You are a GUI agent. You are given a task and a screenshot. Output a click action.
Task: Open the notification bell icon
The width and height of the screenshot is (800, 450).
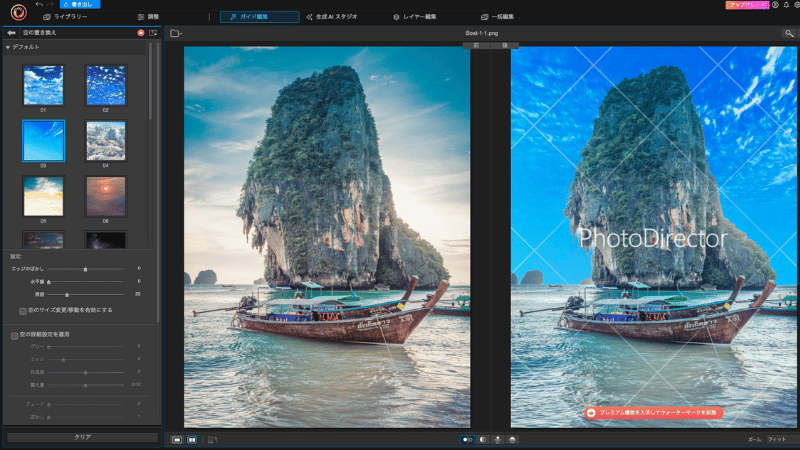click(x=786, y=5)
